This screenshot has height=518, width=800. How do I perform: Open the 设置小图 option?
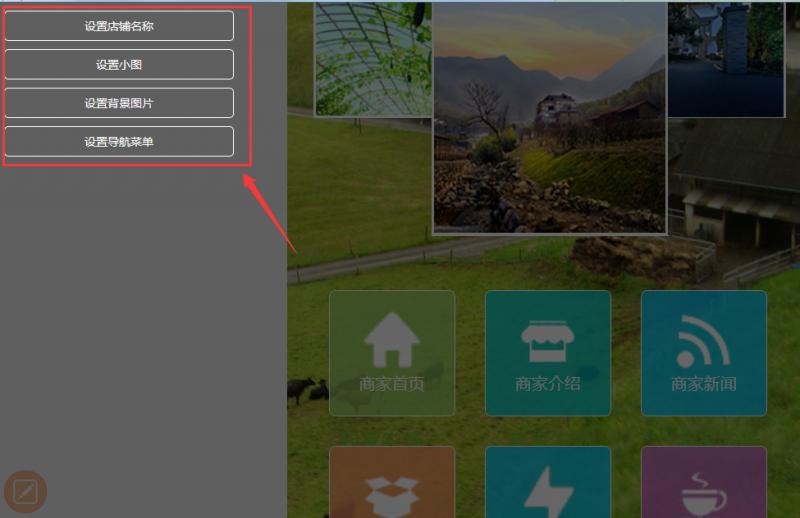click(119, 64)
